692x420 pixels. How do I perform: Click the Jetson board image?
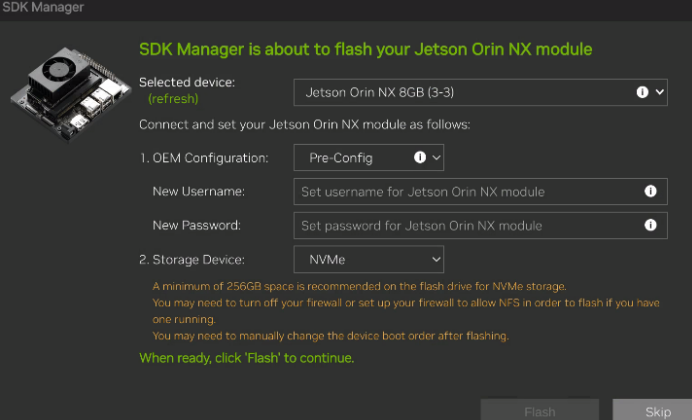tap(71, 93)
